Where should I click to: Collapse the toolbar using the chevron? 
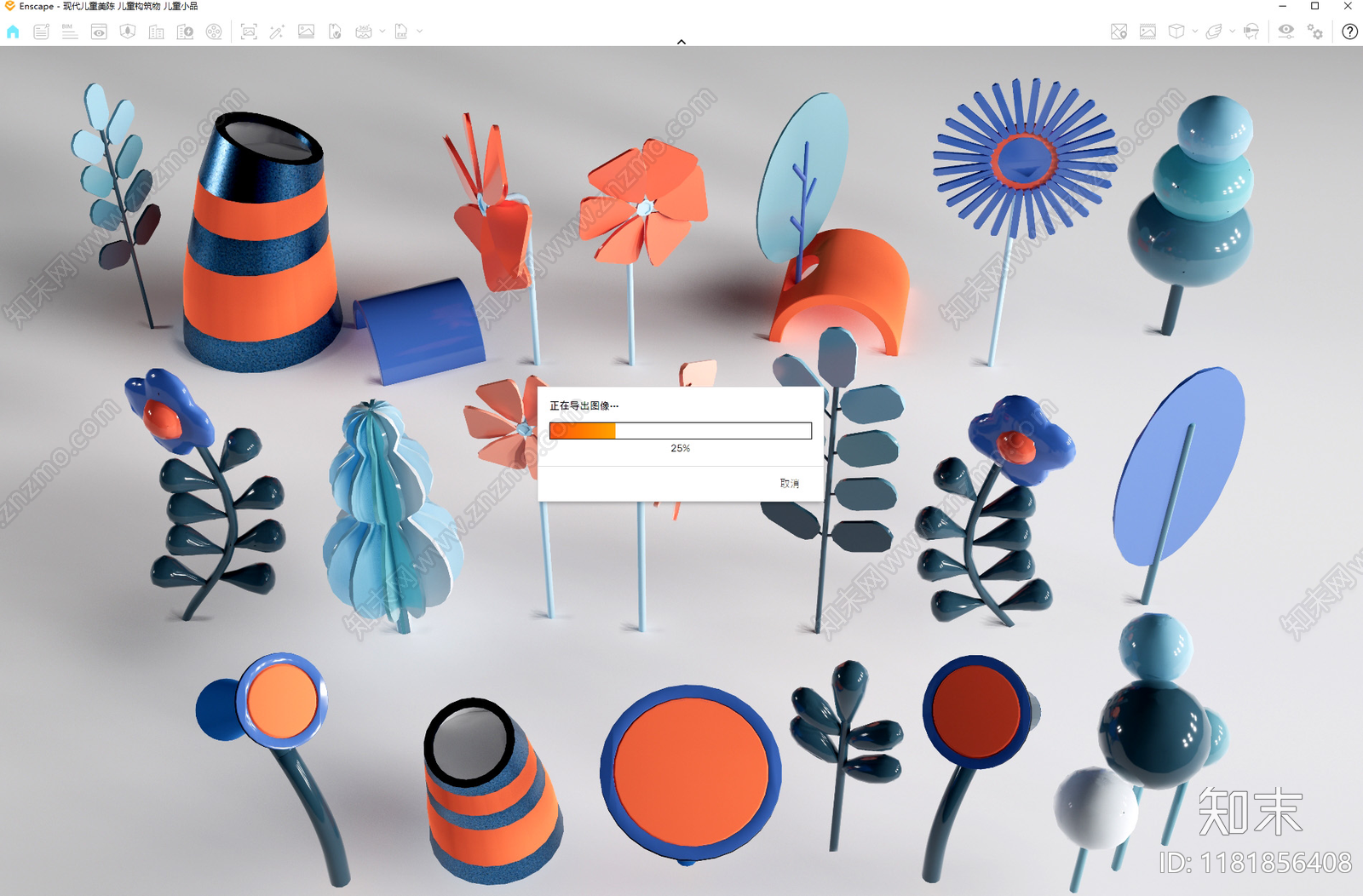coord(681,41)
